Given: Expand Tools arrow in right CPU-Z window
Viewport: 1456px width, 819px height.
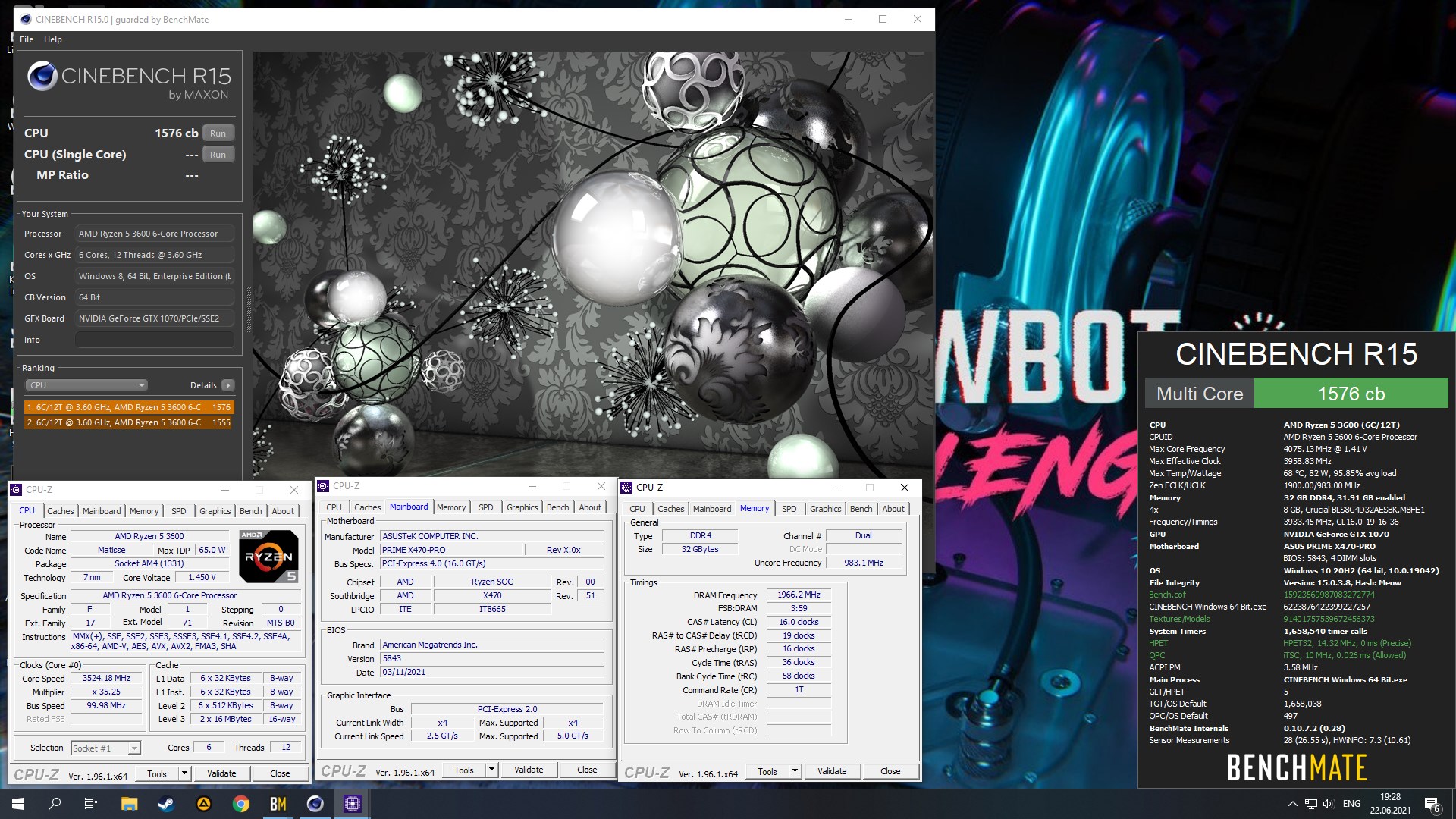Looking at the screenshot, I should [795, 772].
